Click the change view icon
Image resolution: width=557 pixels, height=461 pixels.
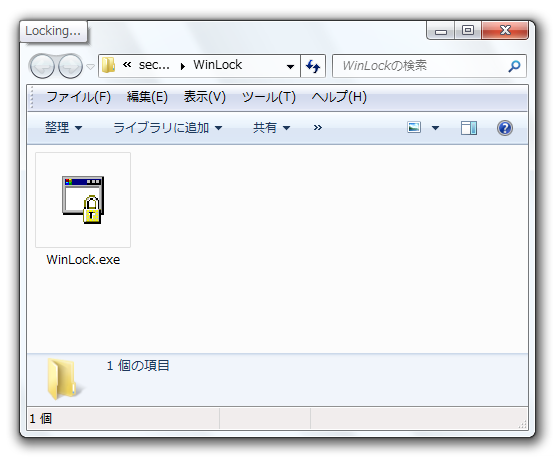tap(414, 128)
